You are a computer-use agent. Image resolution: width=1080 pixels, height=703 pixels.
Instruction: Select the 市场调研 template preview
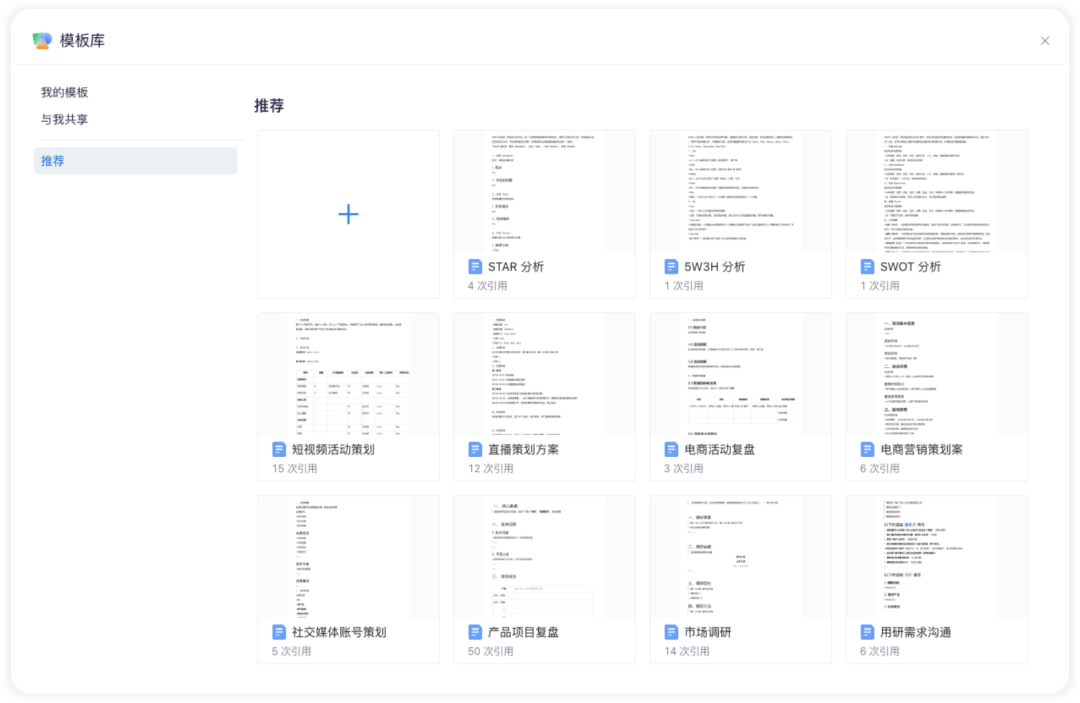pos(740,557)
